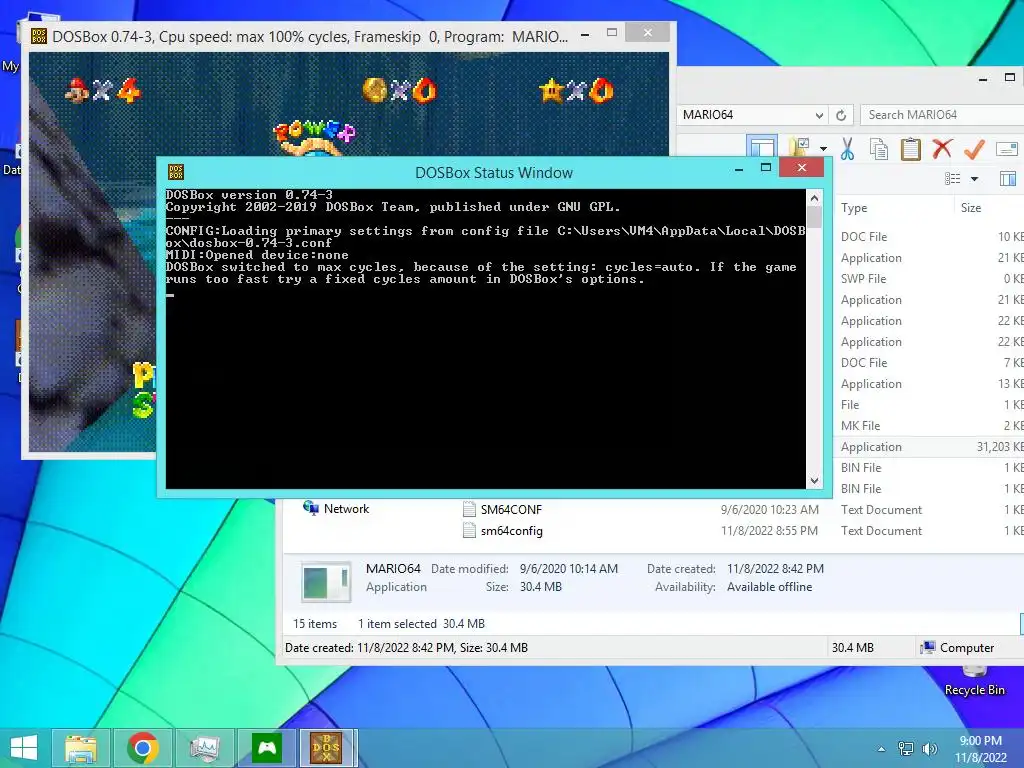Image resolution: width=1024 pixels, height=768 pixels.
Task: Select the MK File row
Action: (x=930, y=426)
